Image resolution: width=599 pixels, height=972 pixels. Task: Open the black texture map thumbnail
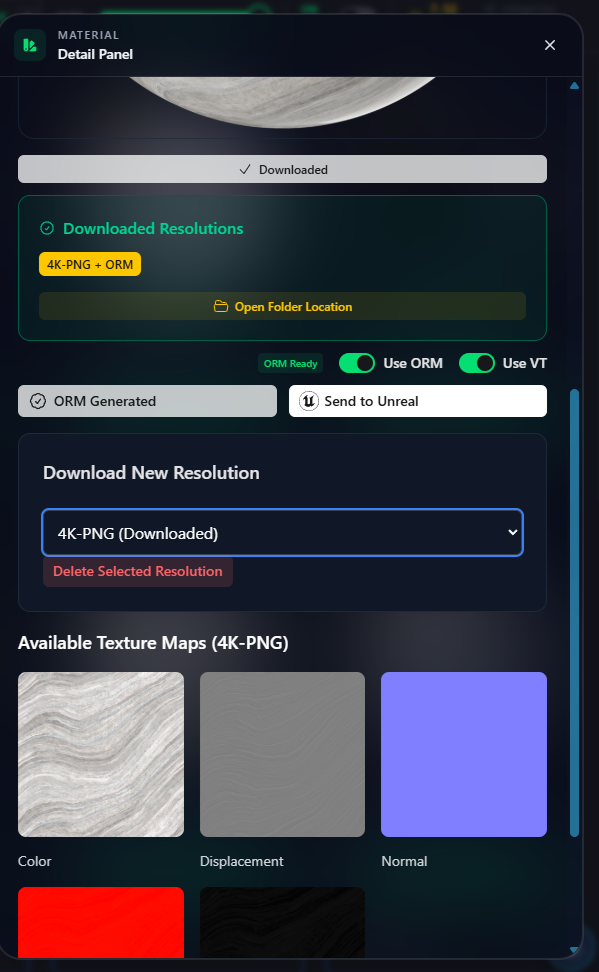[282, 922]
